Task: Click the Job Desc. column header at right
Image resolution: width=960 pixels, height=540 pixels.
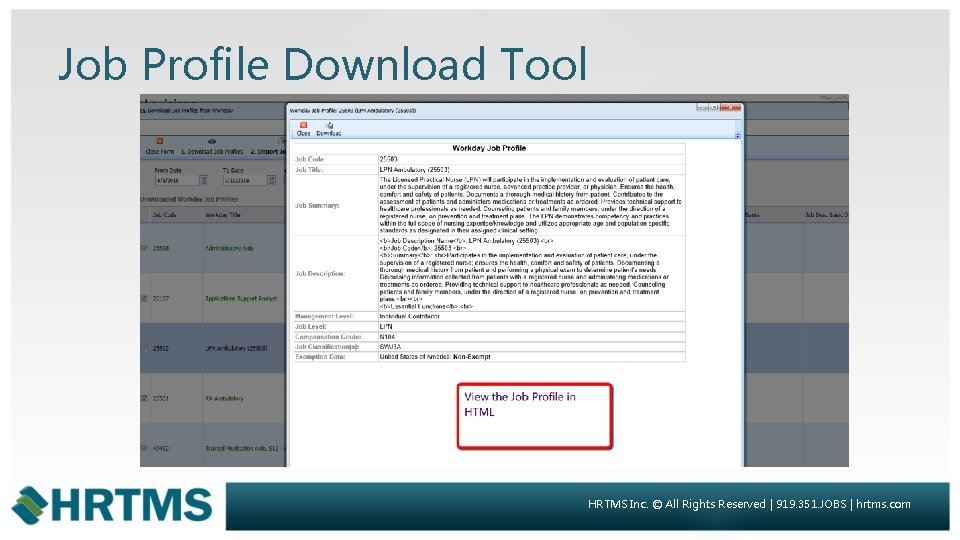Action: pos(825,215)
